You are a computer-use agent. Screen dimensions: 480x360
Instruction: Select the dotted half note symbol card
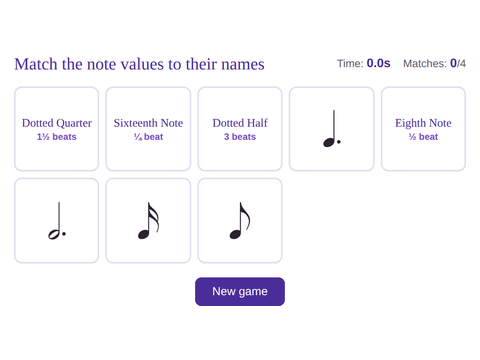pyautogui.click(x=56, y=221)
